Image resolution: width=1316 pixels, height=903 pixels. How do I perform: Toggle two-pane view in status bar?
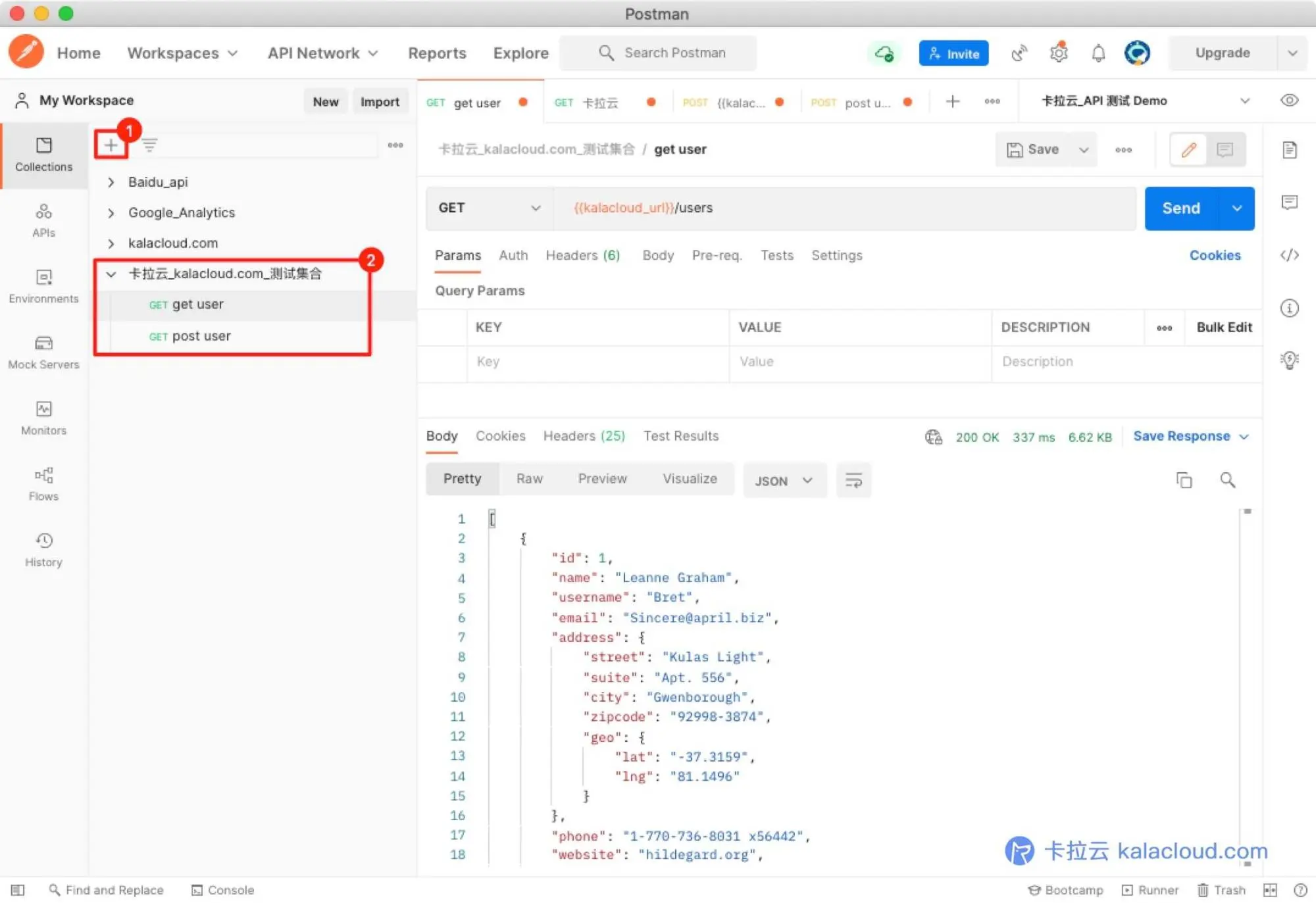1270,890
